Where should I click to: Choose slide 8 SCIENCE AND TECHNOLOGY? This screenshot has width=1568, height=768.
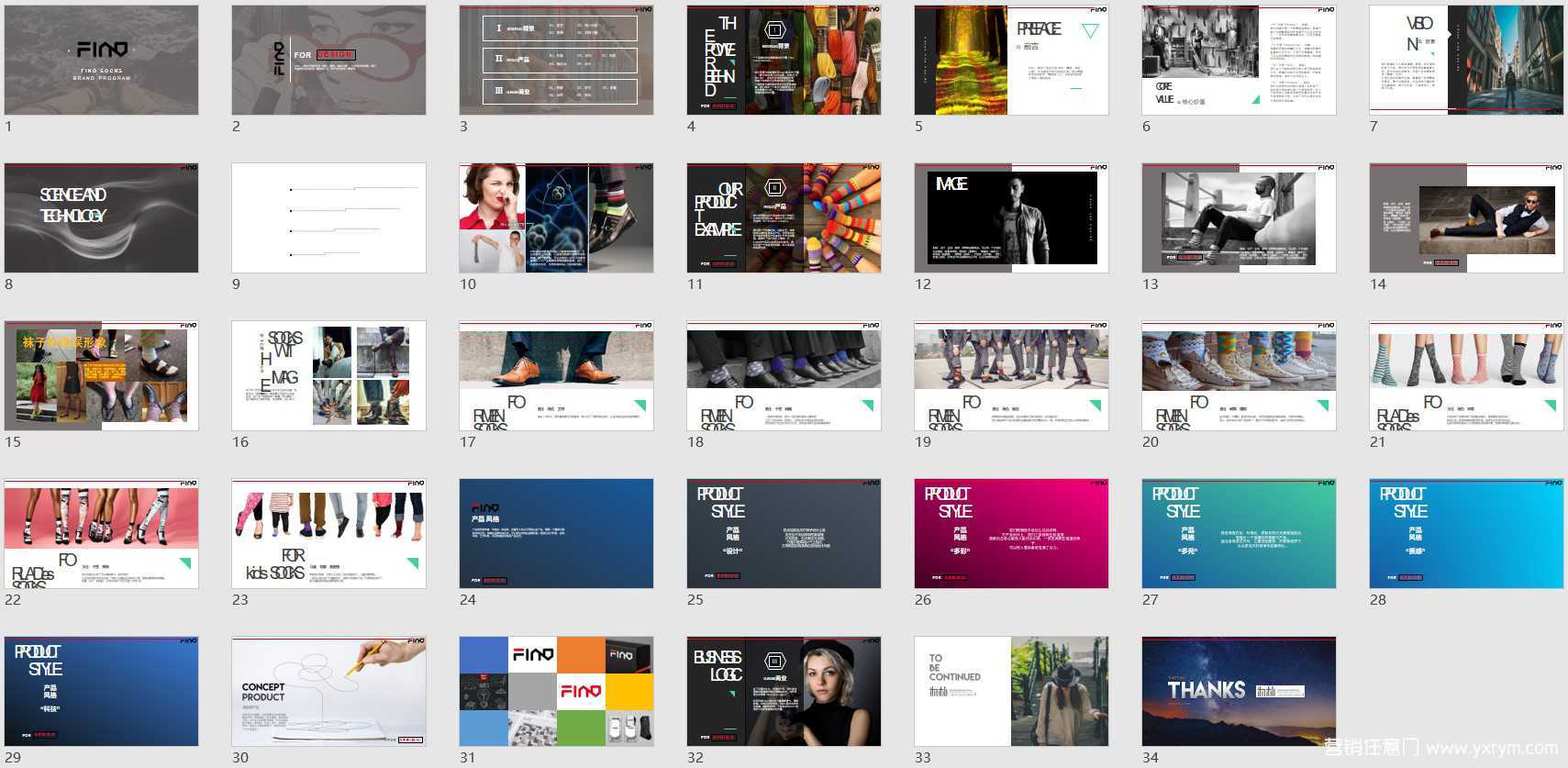101,217
